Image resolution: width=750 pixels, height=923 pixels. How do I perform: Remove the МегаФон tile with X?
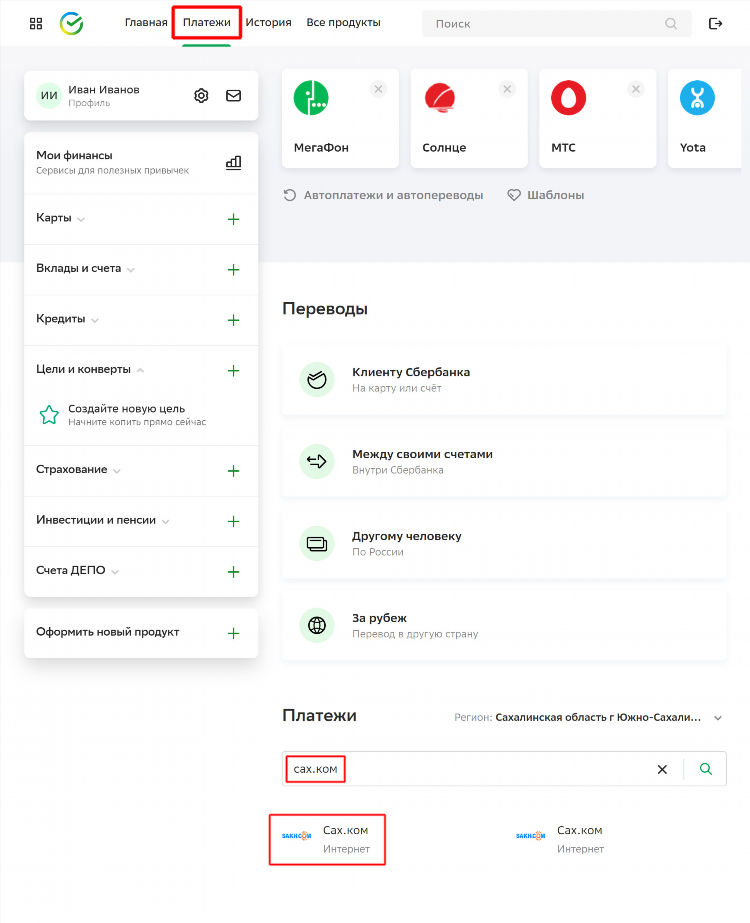tap(379, 89)
